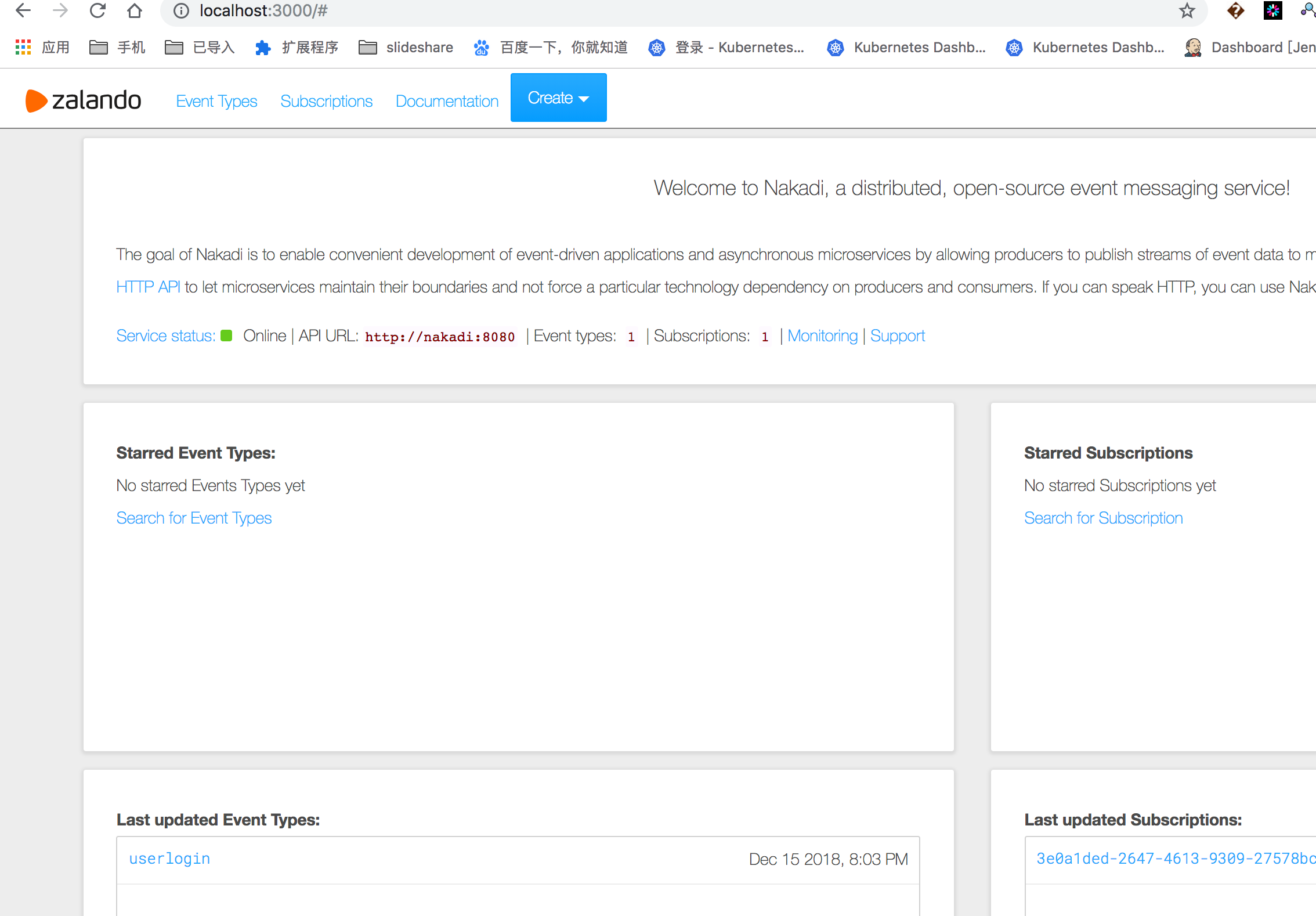1316x916 pixels.
Task: Click Search for Event Types link
Action: 194,518
